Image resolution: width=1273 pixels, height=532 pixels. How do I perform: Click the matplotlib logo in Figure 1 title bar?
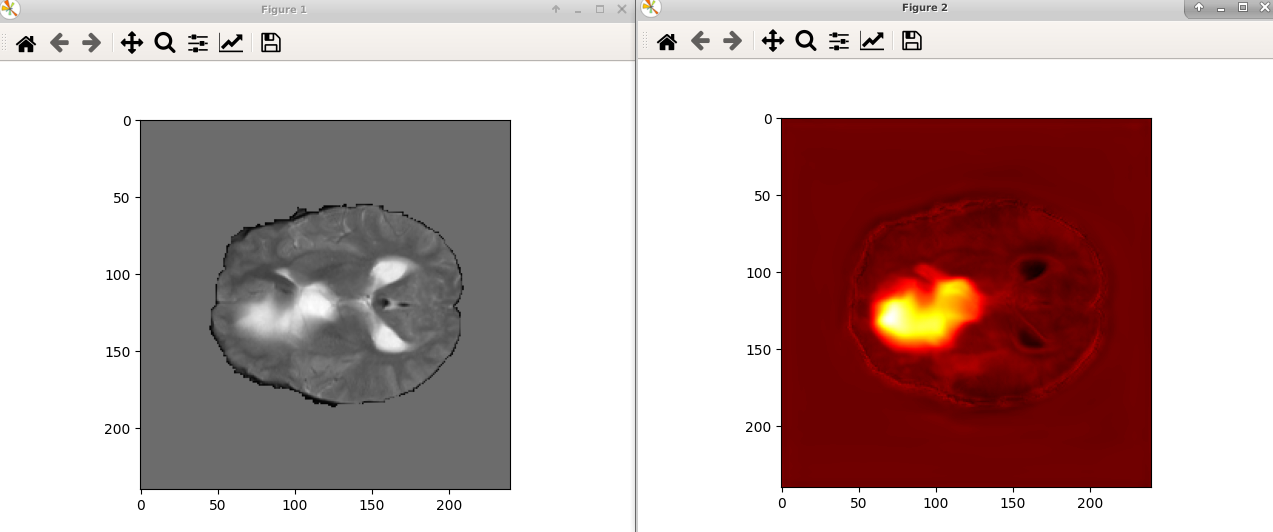10,9
